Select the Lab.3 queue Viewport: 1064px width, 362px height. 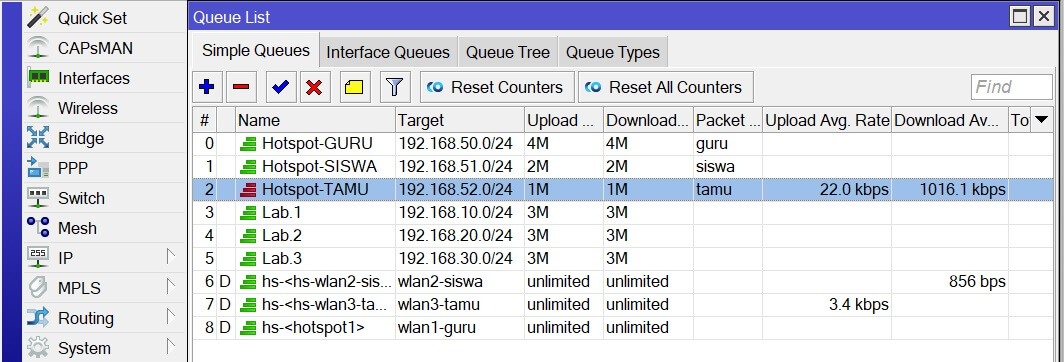[x=624, y=259]
